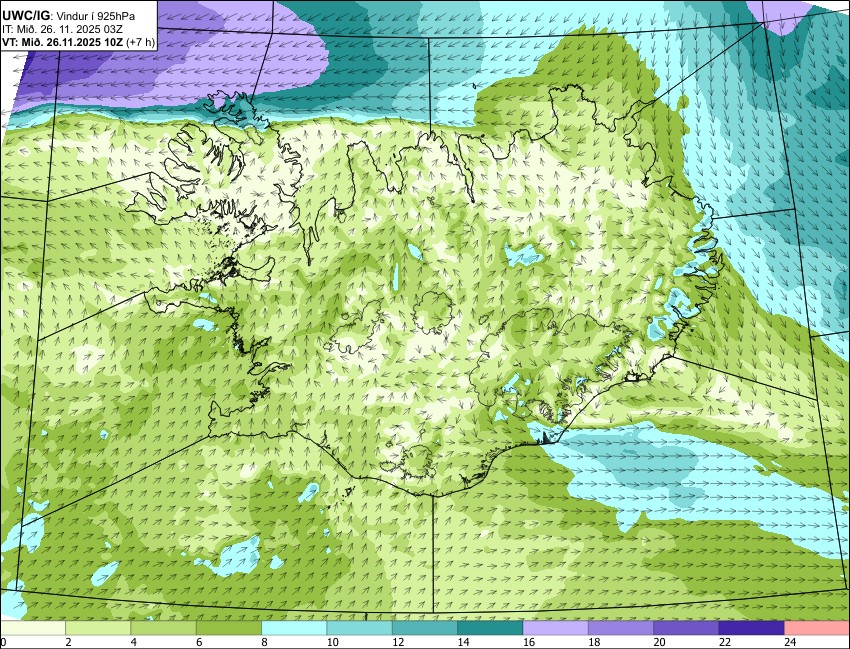Select the light cyan 8–10 legend swatch
The image size is (850, 649).
tap(294, 628)
